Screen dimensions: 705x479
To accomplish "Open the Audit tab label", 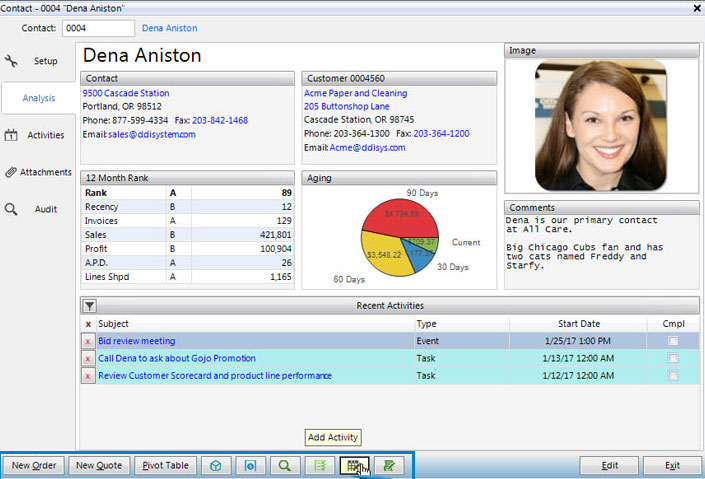I will click(45, 209).
